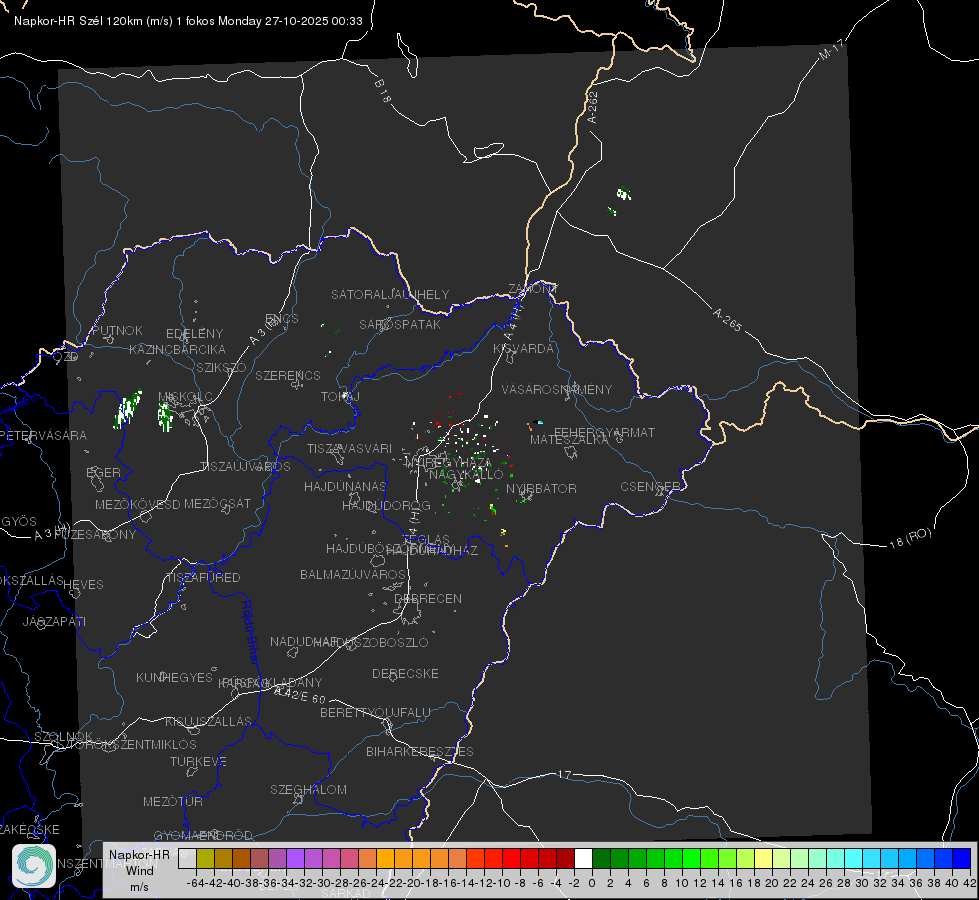Click the SATORALJAUJHELY label

point(390,294)
